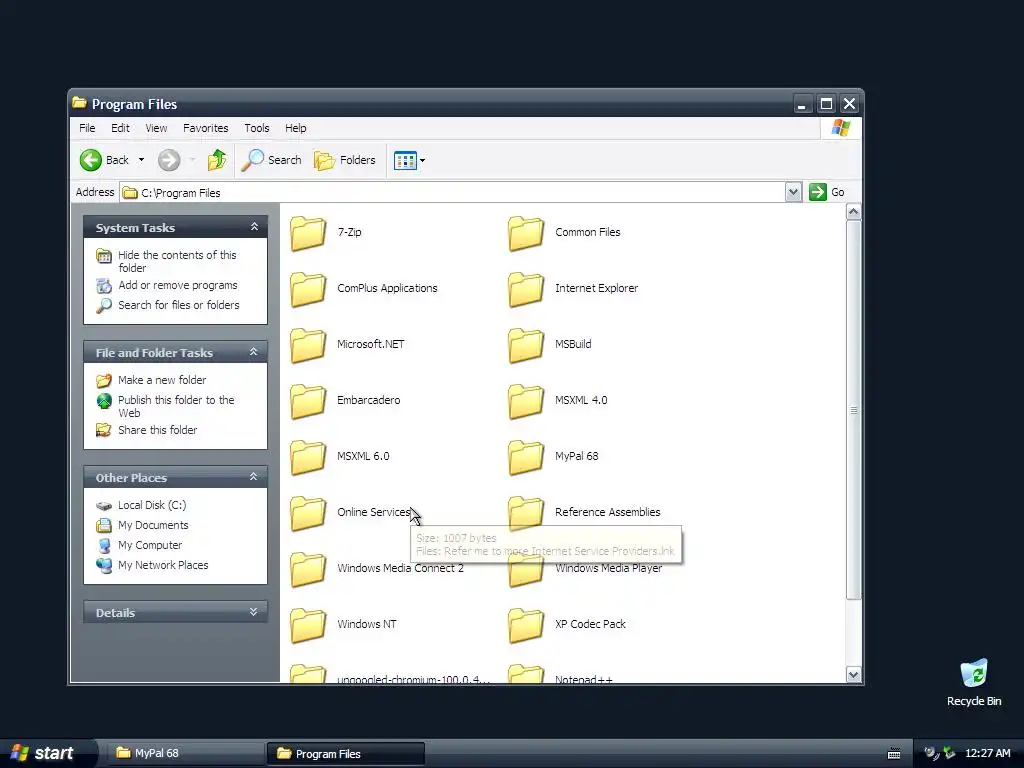
Task: Click the taskbar clock showing 12:27 AM
Action: (x=987, y=753)
